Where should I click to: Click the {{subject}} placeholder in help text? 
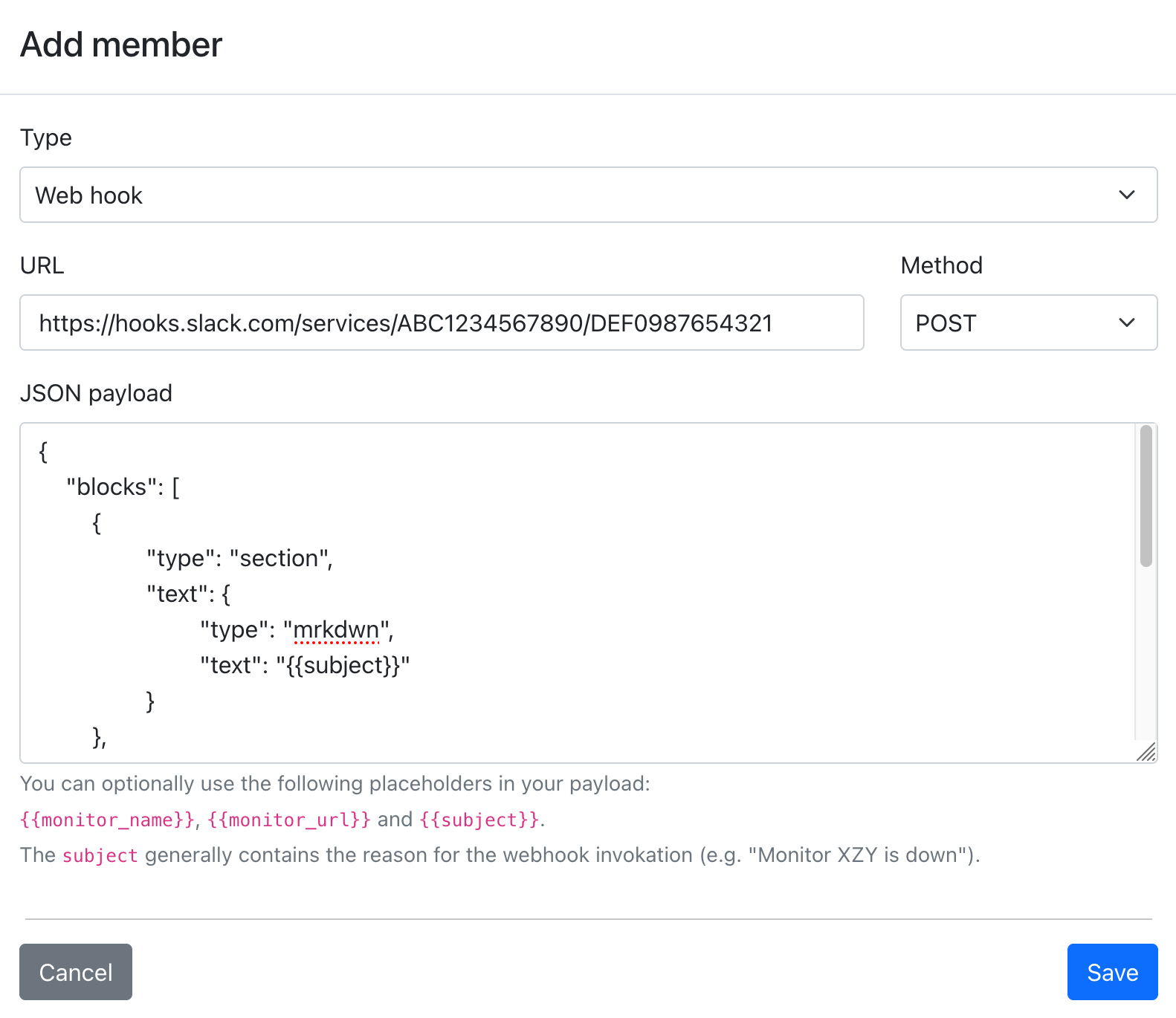coord(479,820)
